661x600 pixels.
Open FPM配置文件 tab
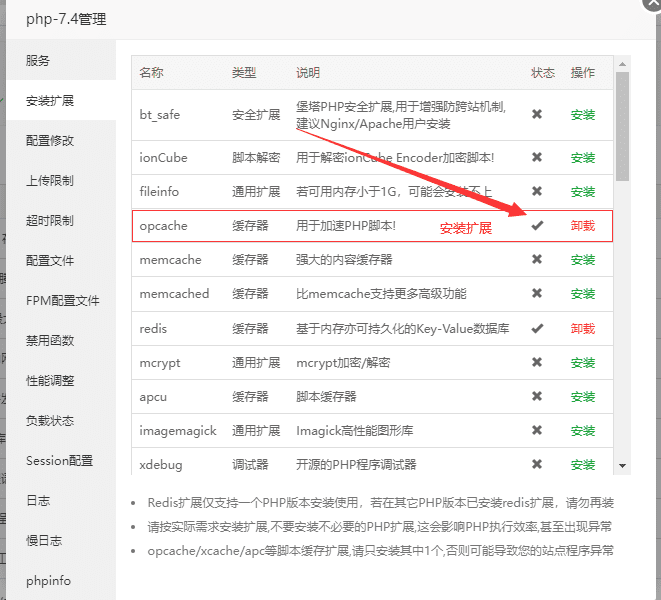61,301
